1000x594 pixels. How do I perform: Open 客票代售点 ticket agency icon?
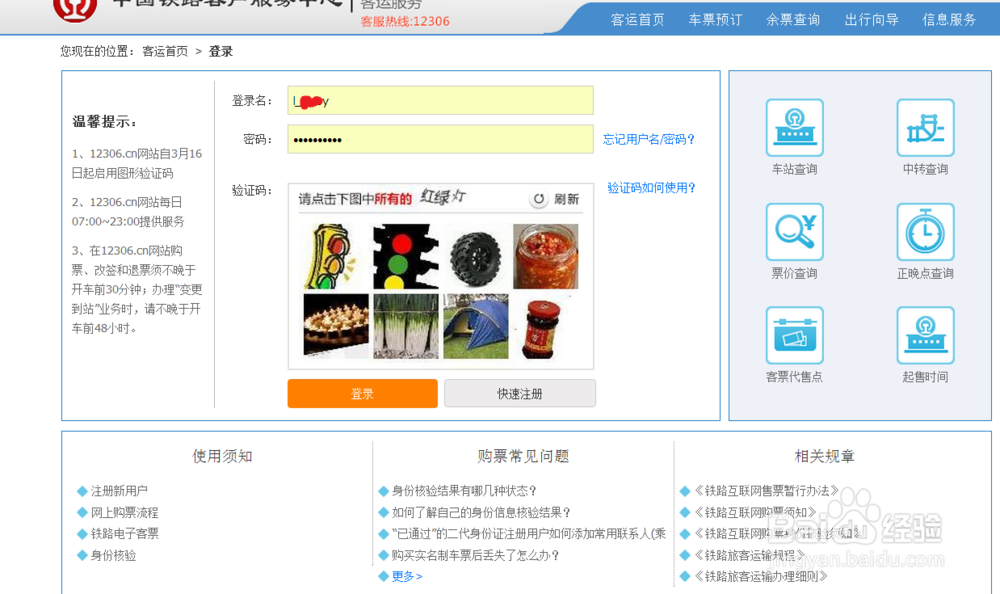click(794, 334)
